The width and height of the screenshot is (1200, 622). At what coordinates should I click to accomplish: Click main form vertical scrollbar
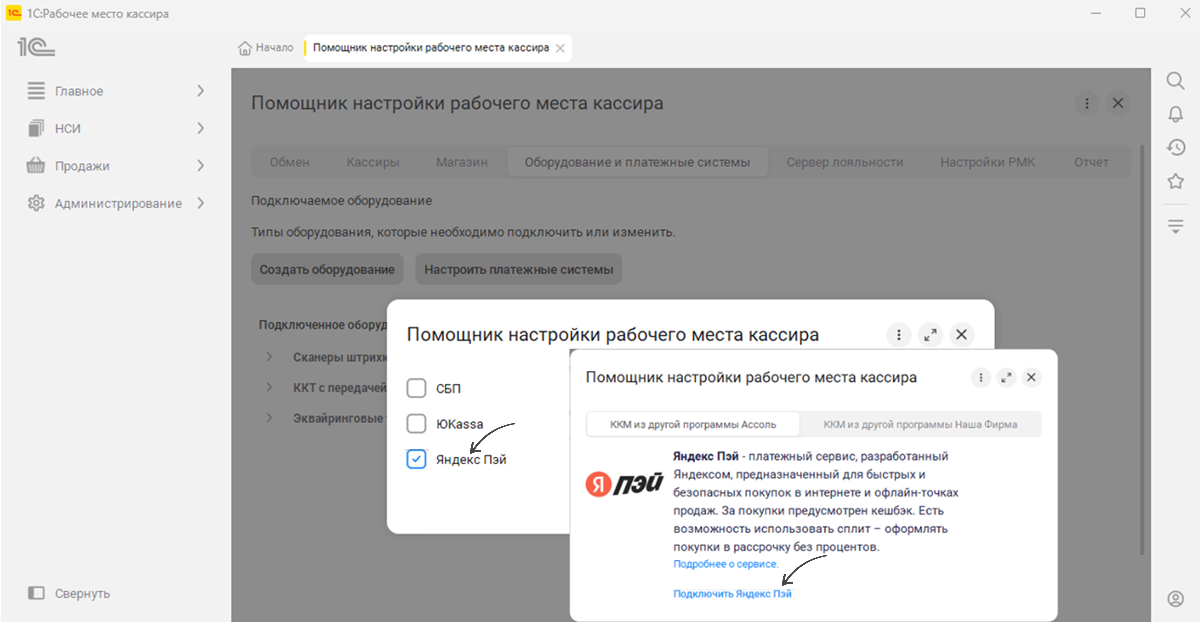point(1144,350)
